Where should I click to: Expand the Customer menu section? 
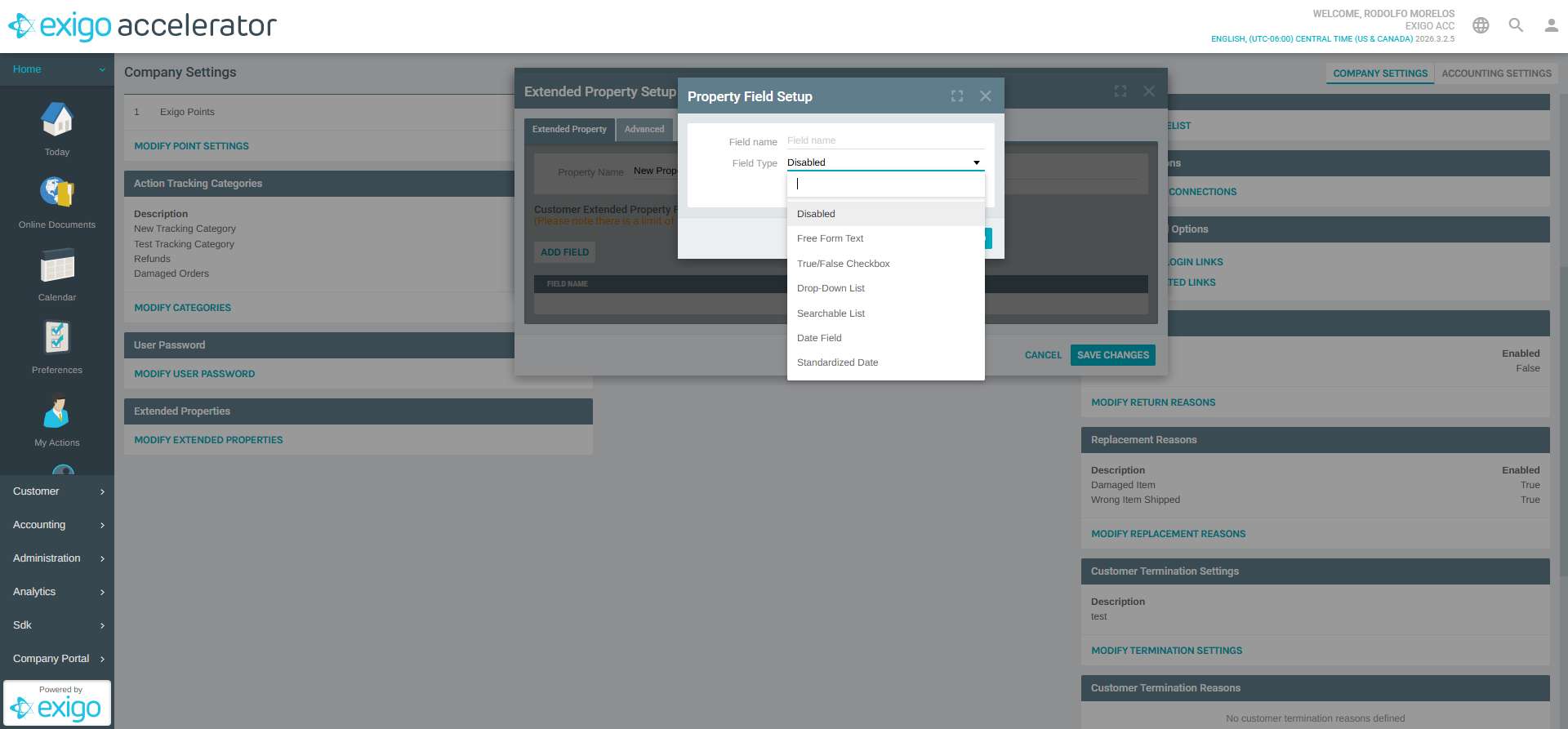(x=57, y=491)
